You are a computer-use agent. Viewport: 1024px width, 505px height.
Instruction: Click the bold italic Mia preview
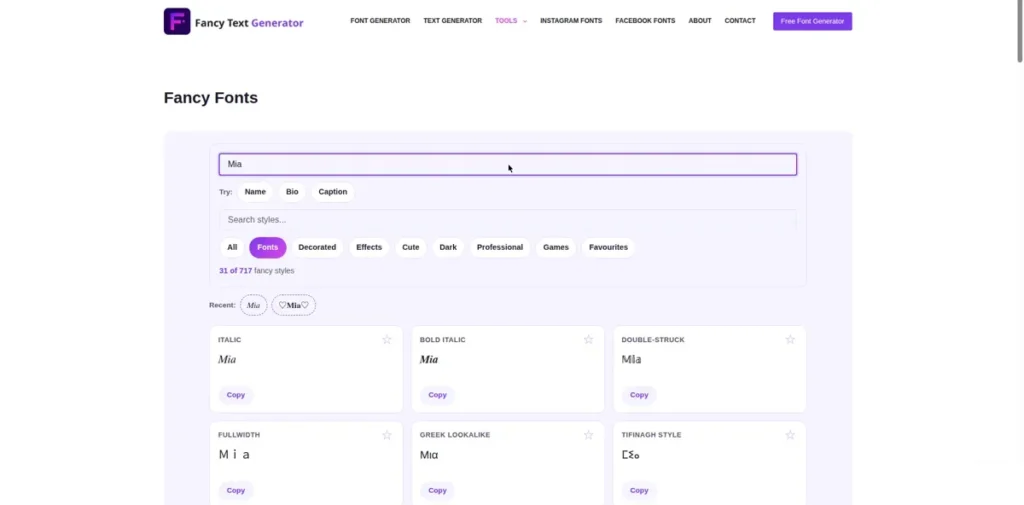(429, 359)
